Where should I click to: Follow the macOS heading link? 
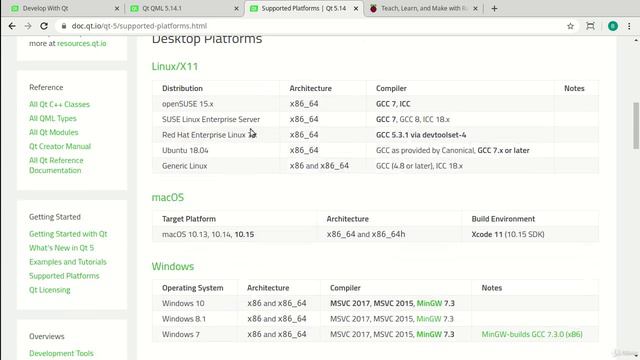[168, 197]
